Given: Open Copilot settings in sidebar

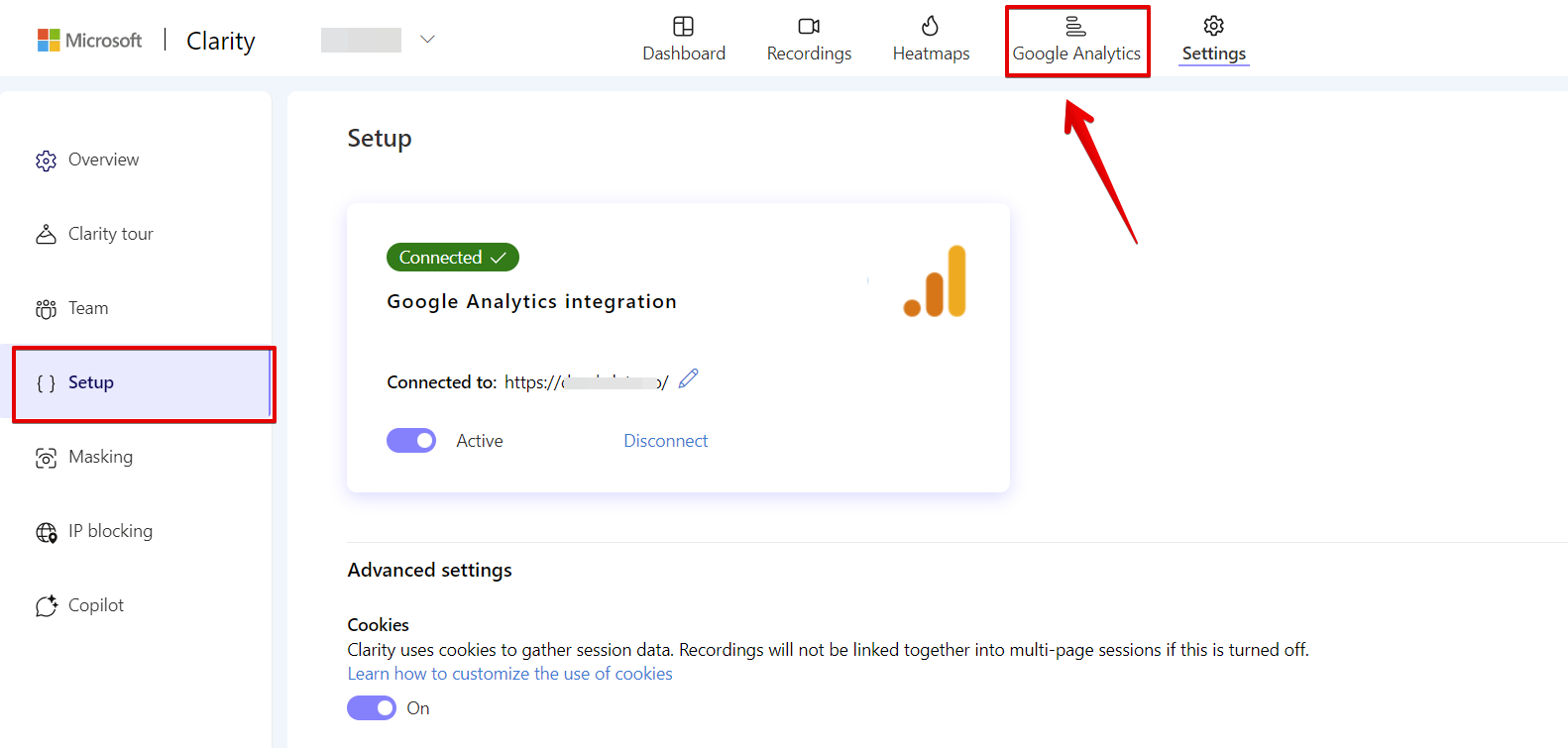Looking at the screenshot, I should tap(96, 605).
